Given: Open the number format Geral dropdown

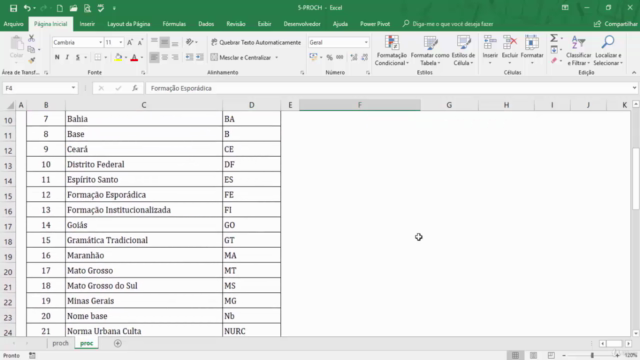Looking at the screenshot, I should click(366, 42).
